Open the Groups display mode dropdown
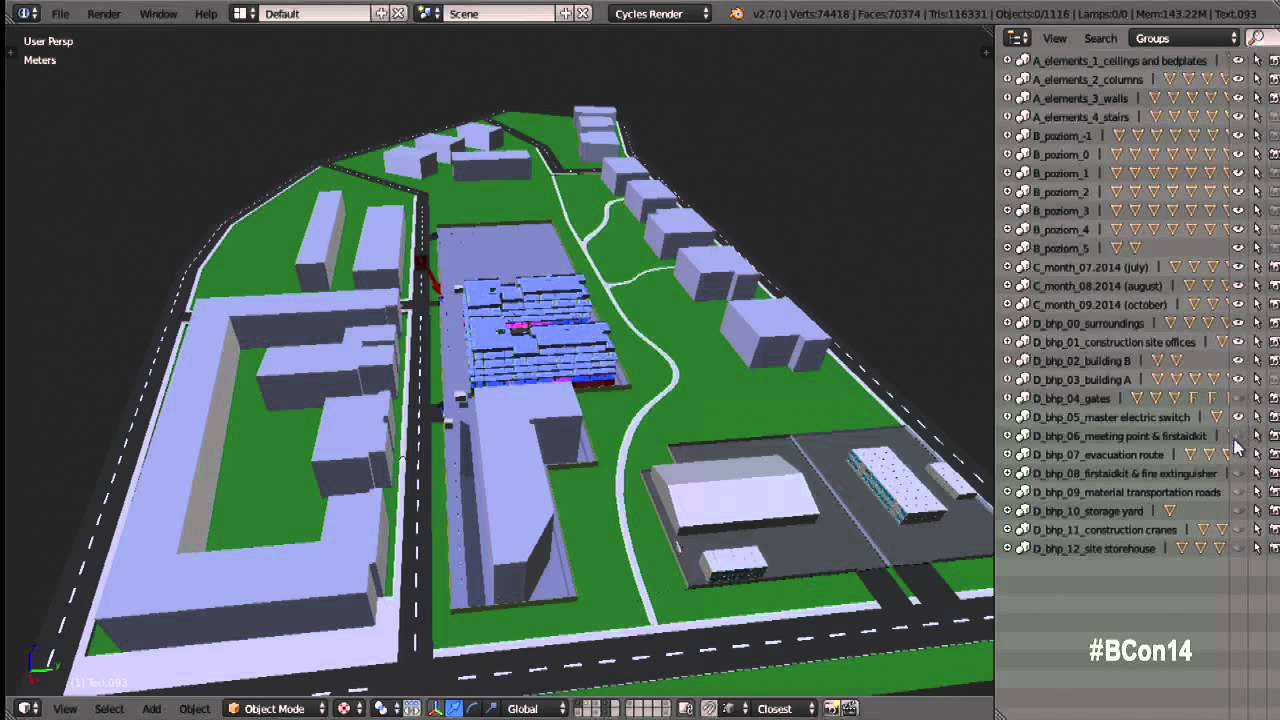Image resolution: width=1280 pixels, height=720 pixels. [1184, 38]
